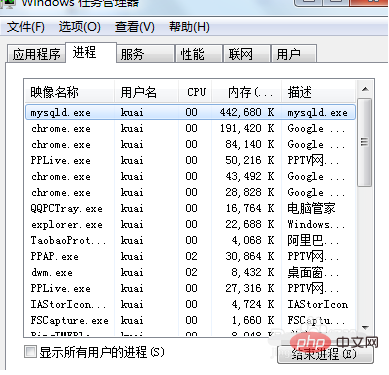Viewport: 389px width, 375px height.
Task: Select the 进程 tab
Action: 91,52
